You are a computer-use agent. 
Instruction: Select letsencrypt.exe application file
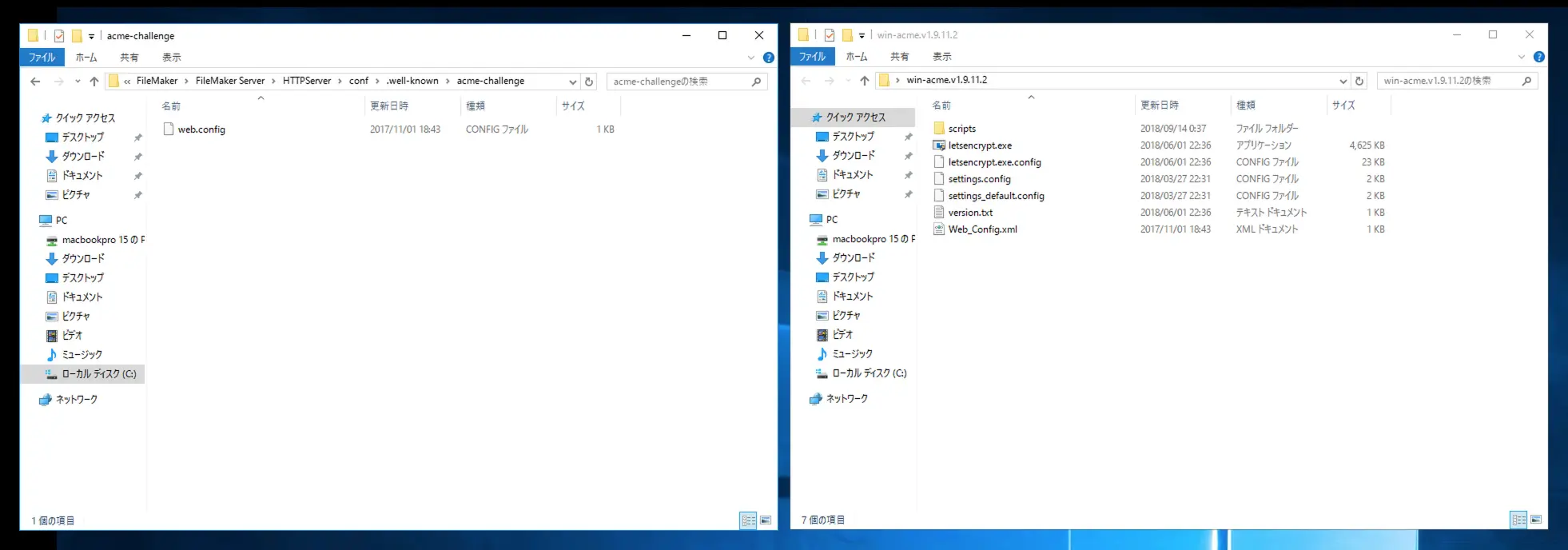tap(980, 145)
